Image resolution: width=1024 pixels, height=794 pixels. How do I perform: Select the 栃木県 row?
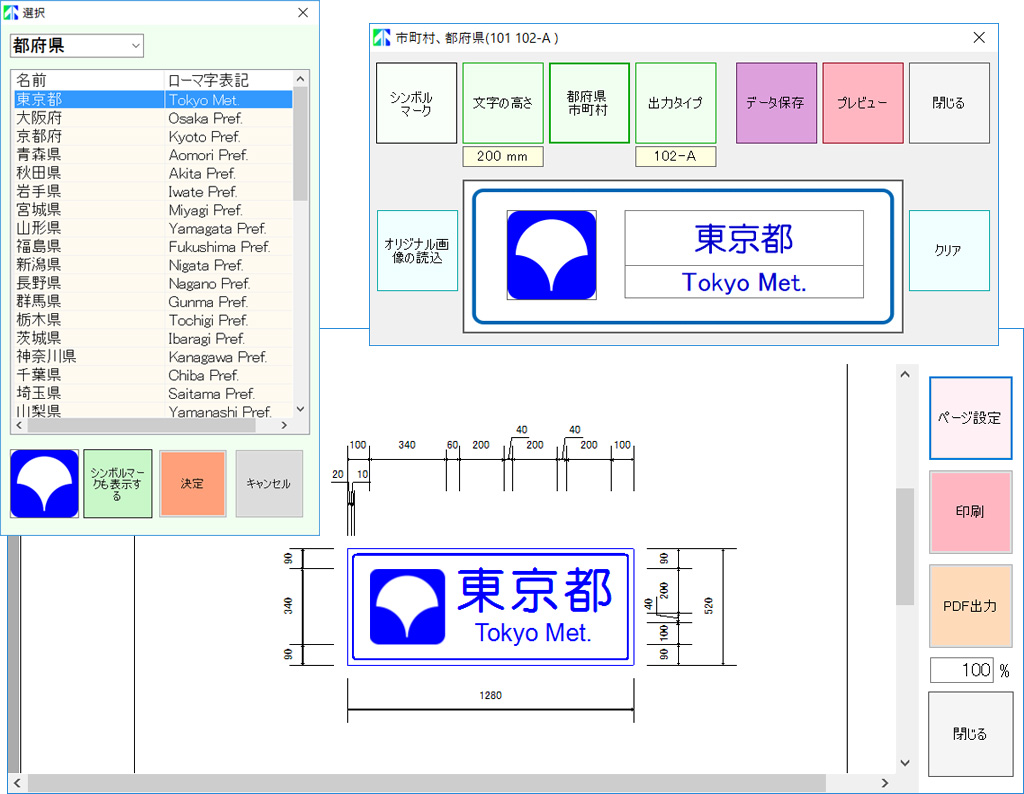pyautogui.click(x=153, y=319)
